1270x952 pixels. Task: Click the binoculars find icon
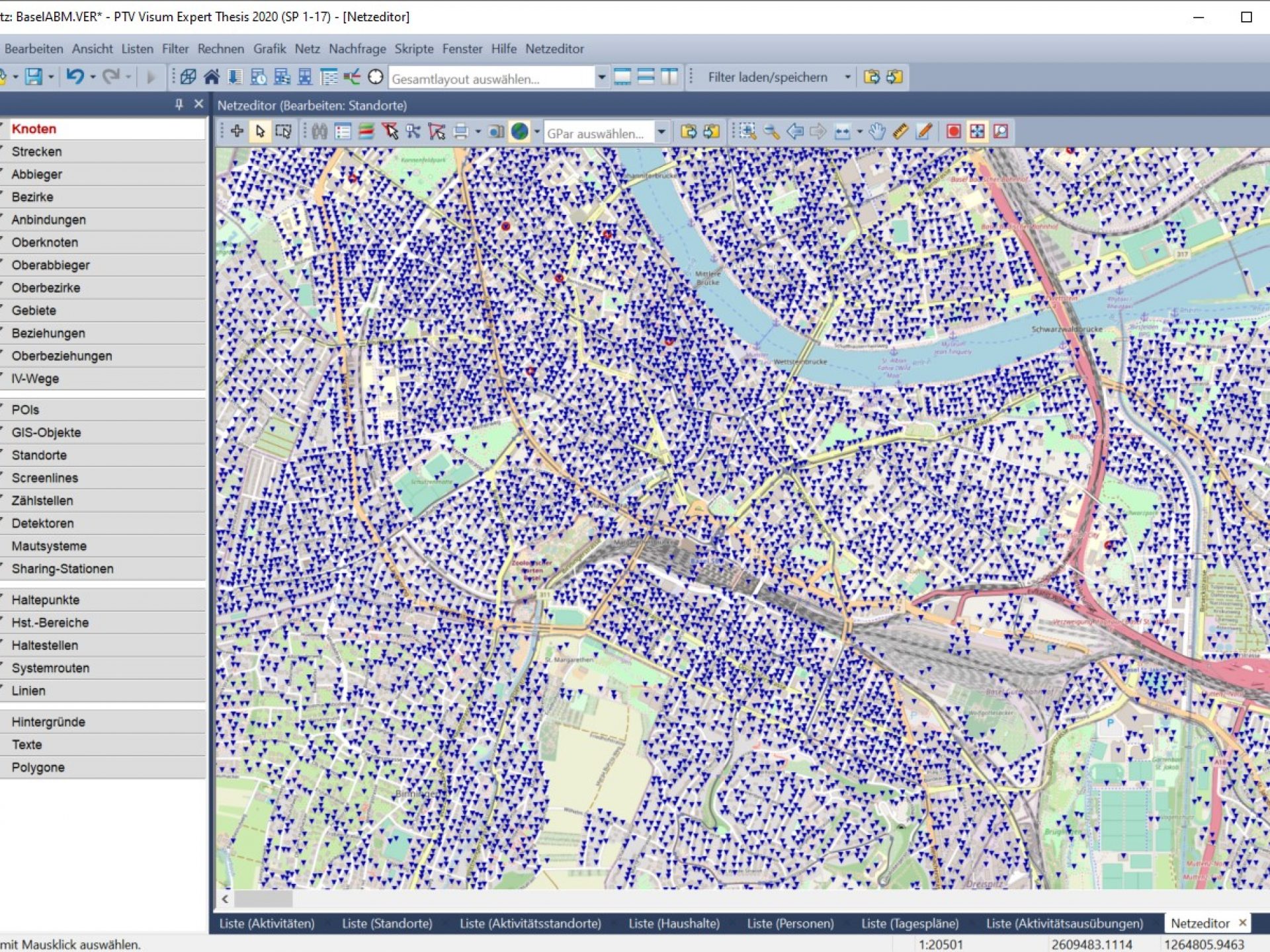(319, 132)
